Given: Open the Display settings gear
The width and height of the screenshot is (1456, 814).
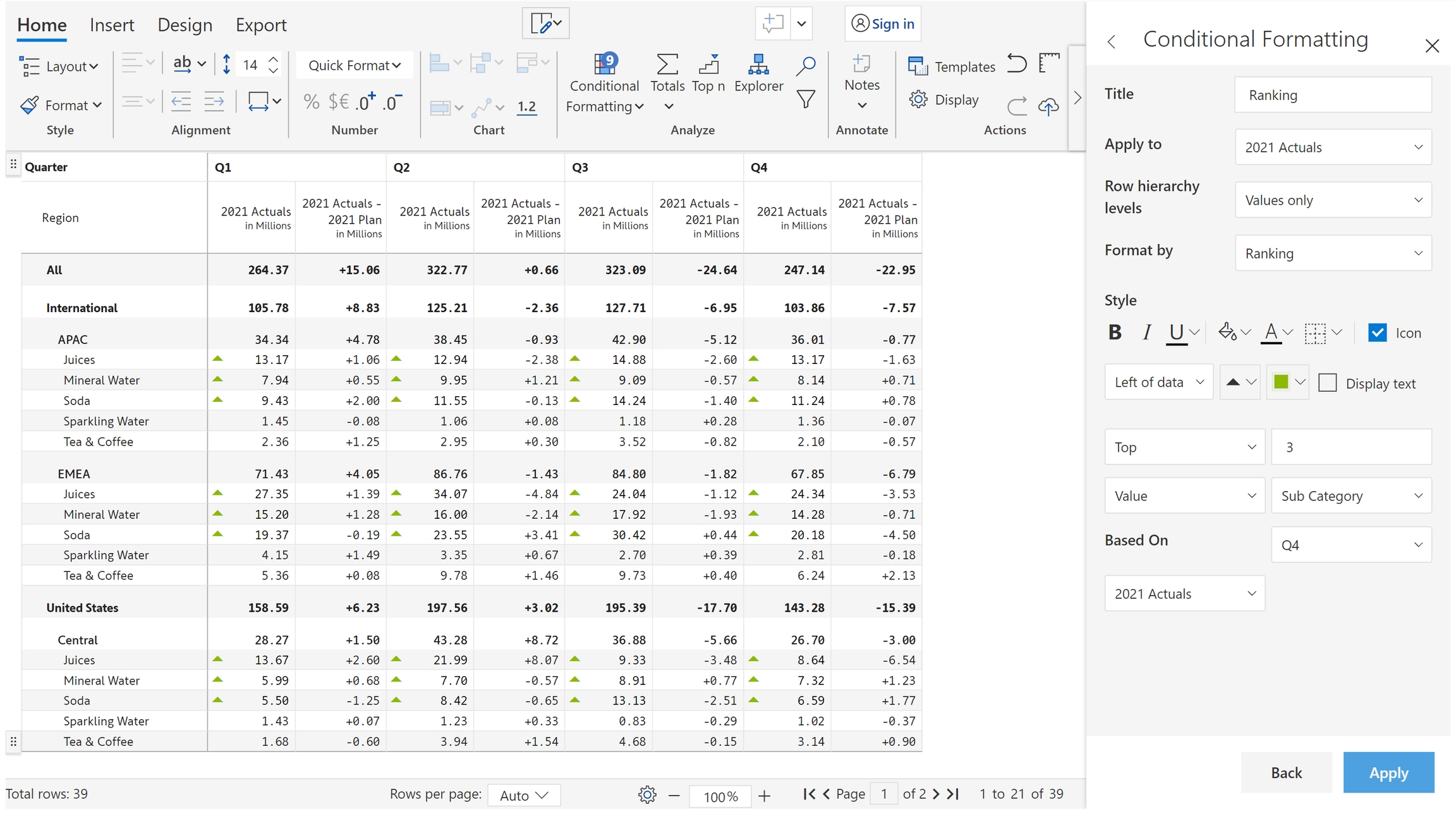Looking at the screenshot, I should click(x=919, y=100).
